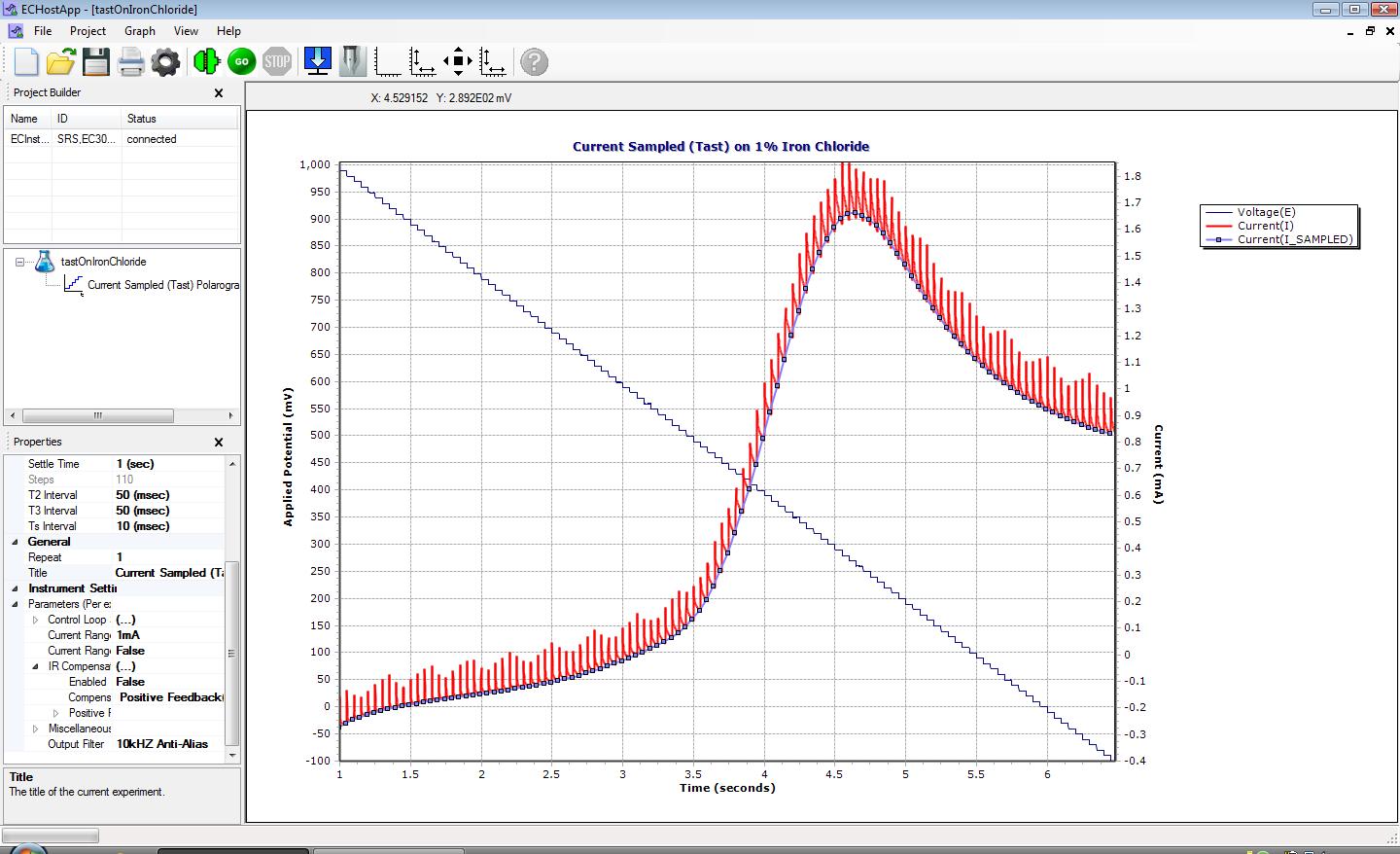Print the graph using printer icon

tap(130, 63)
